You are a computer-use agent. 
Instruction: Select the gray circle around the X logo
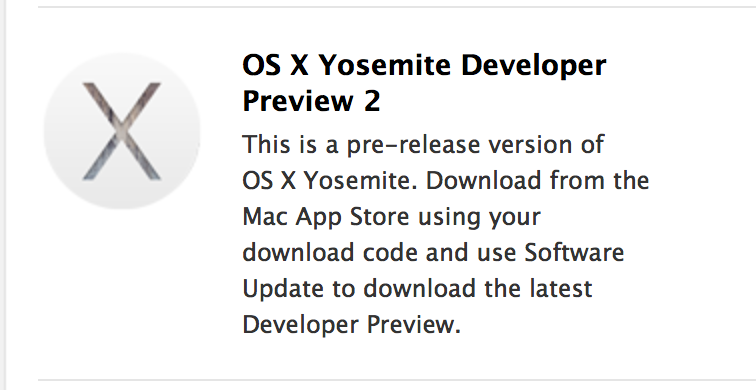point(122,131)
